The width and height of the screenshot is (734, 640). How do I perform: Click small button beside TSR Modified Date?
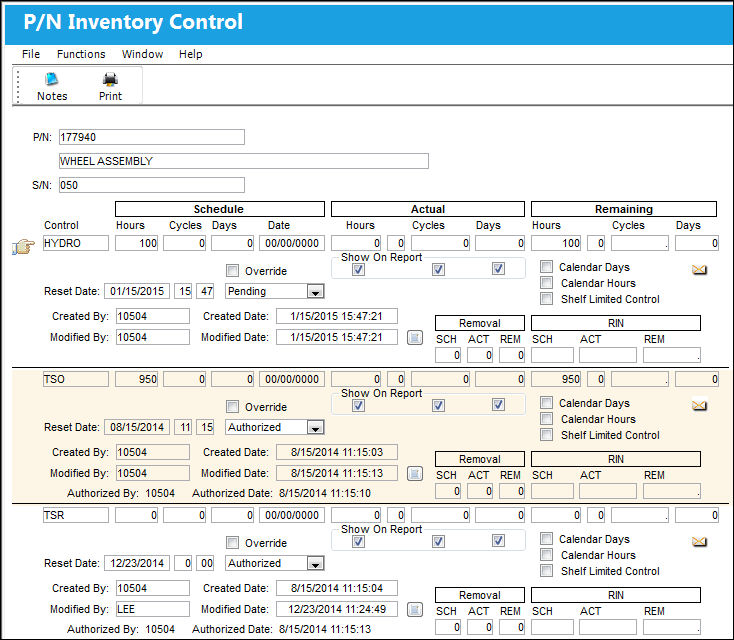(x=415, y=609)
